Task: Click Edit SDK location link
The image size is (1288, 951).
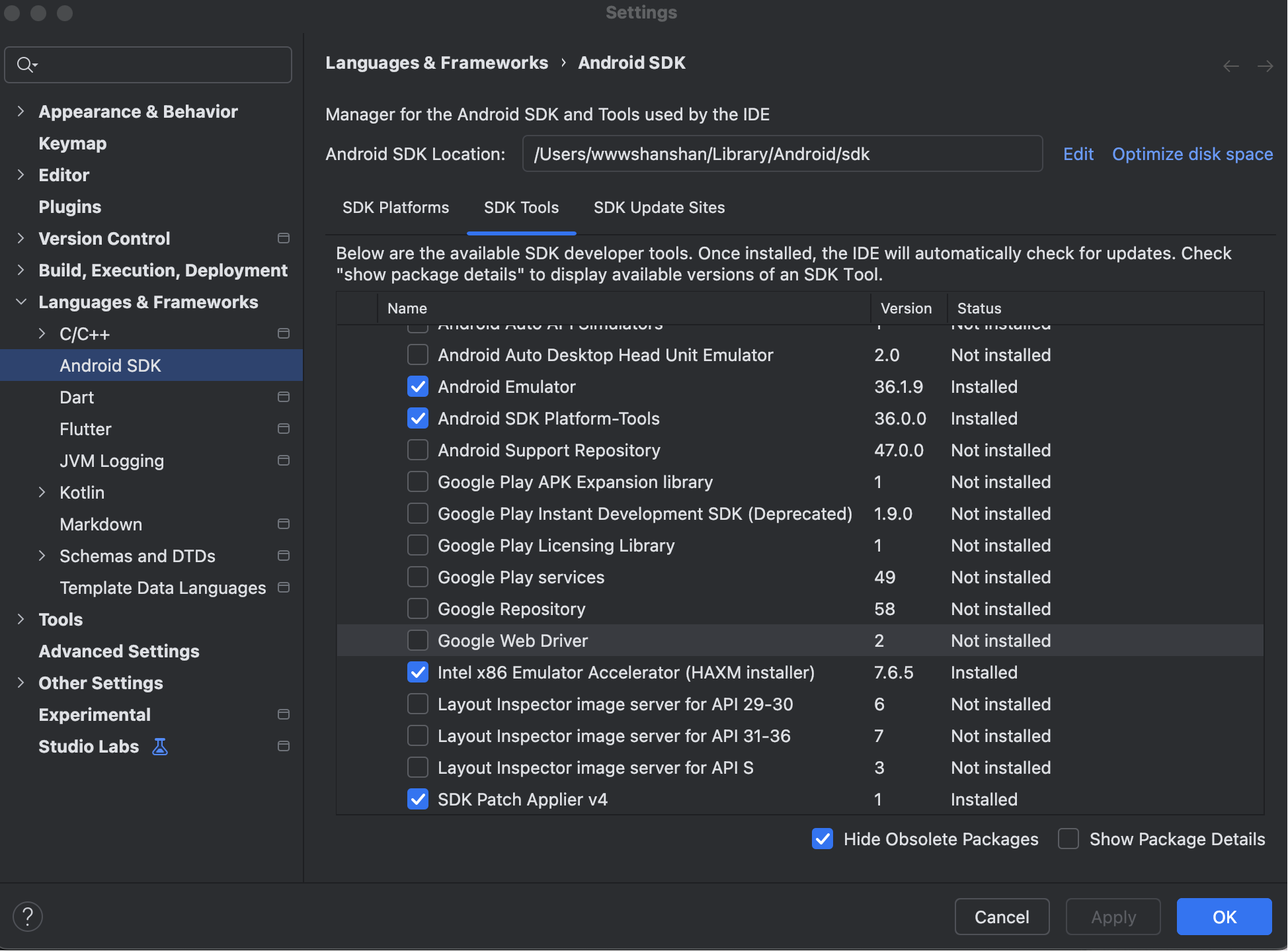Action: click(1078, 154)
